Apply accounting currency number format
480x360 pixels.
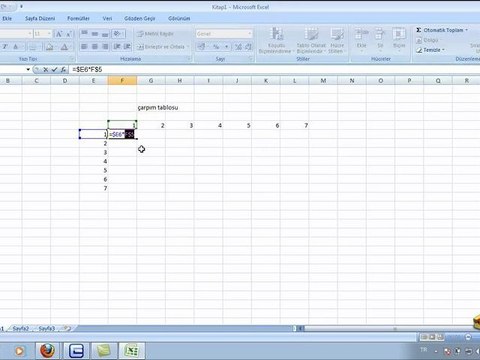click(202, 47)
